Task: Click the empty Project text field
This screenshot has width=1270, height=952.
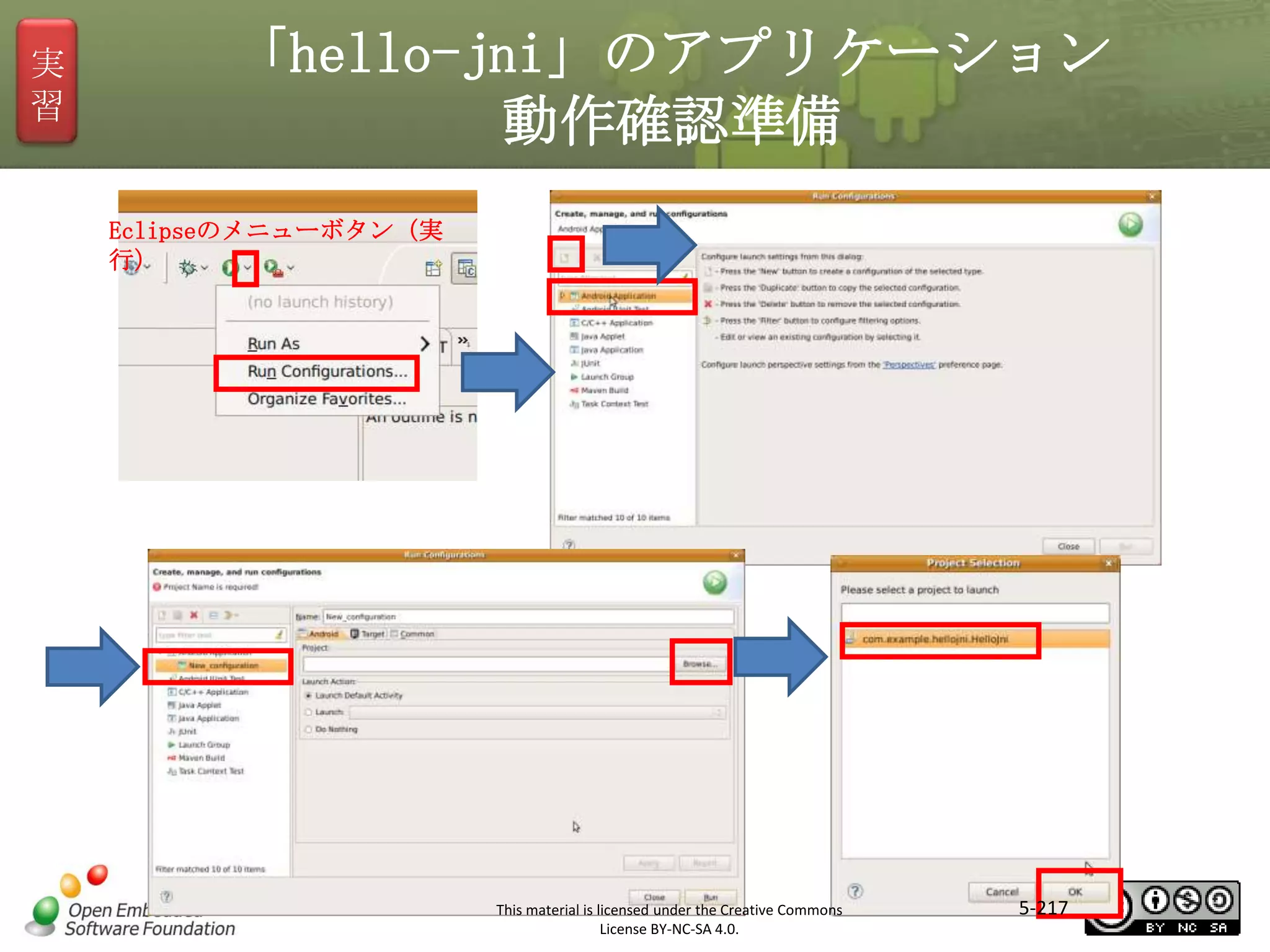Action: [486, 664]
